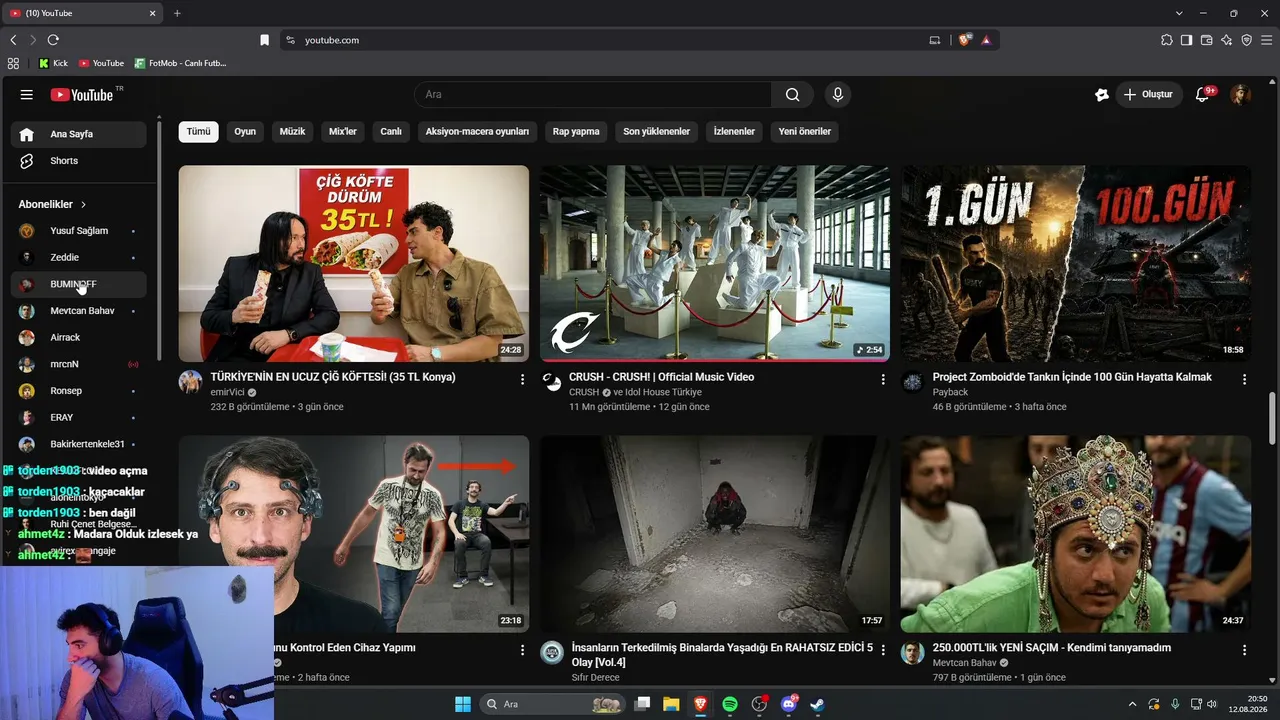The image size is (1280, 720).
Task: Open Discord from the taskbar
Action: (x=788, y=704)
